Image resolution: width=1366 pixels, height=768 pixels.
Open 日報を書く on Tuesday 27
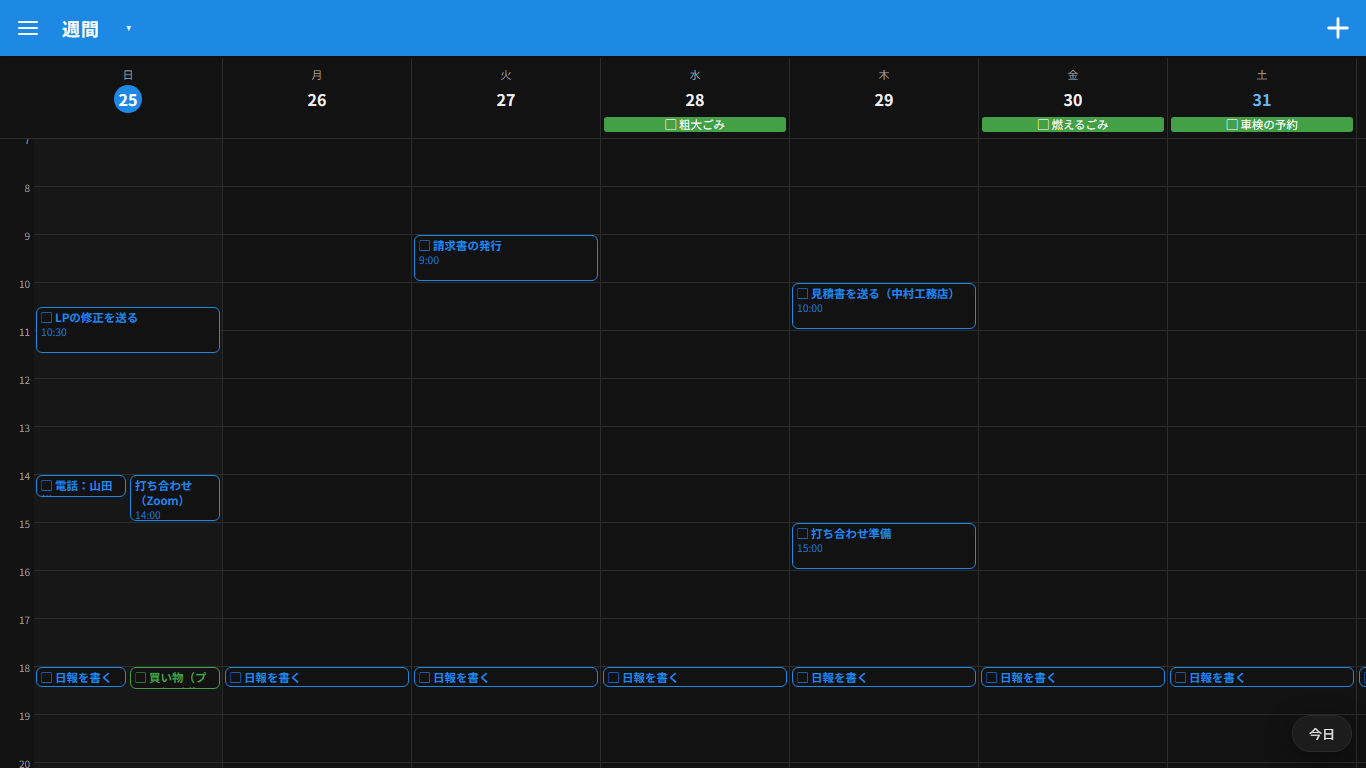pyautogui.click(x=506, y=677)
